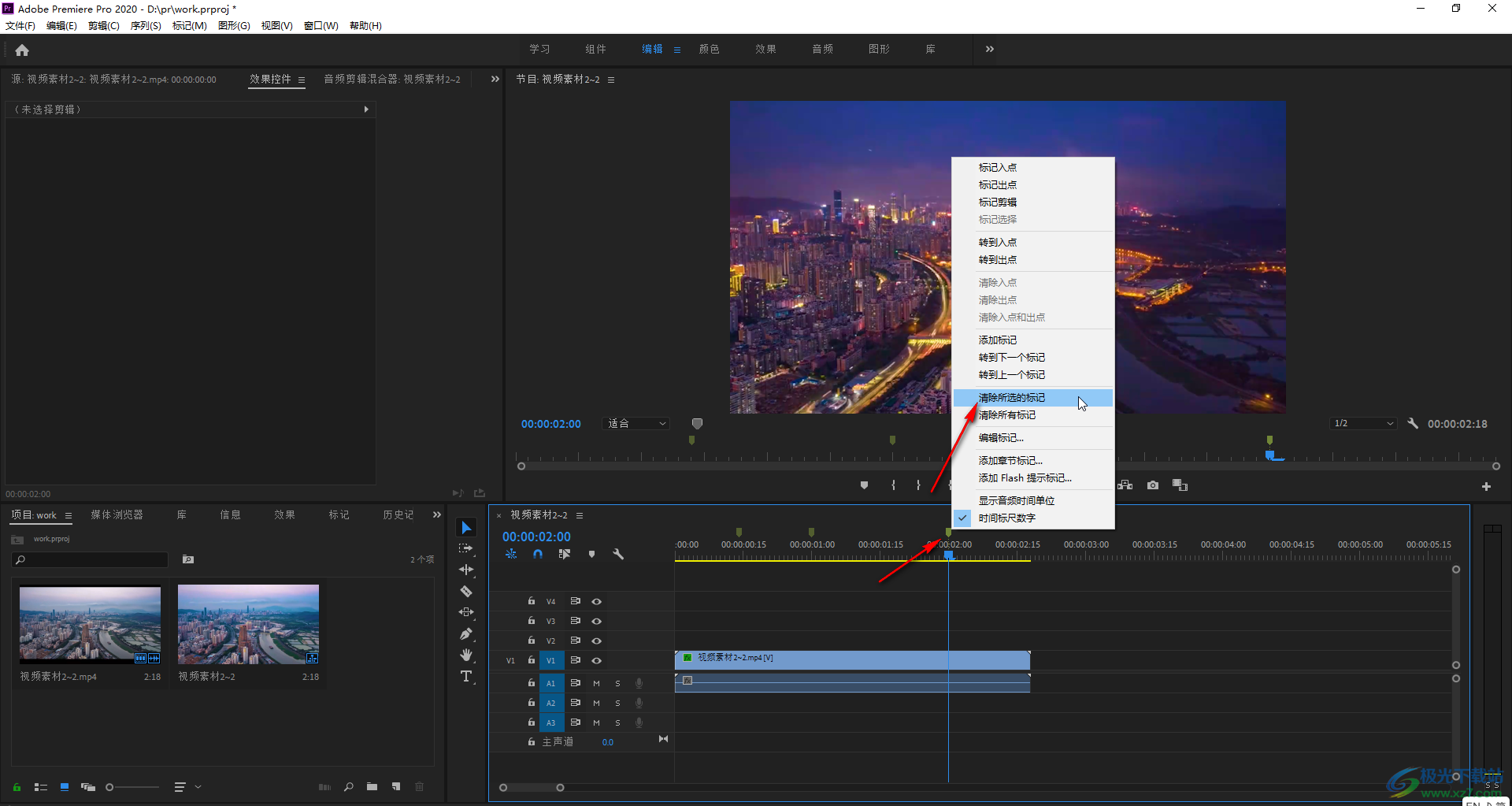Select the Type tool

tap(466, 676)
